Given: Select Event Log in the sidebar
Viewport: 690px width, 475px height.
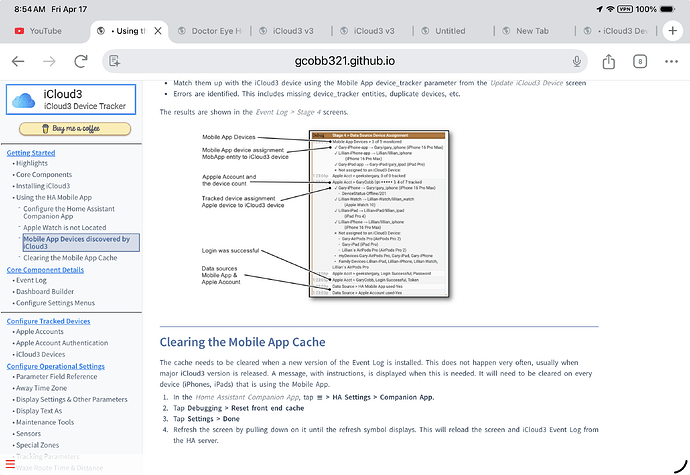Looking at the screenshot, I should (x=31, y=280).
